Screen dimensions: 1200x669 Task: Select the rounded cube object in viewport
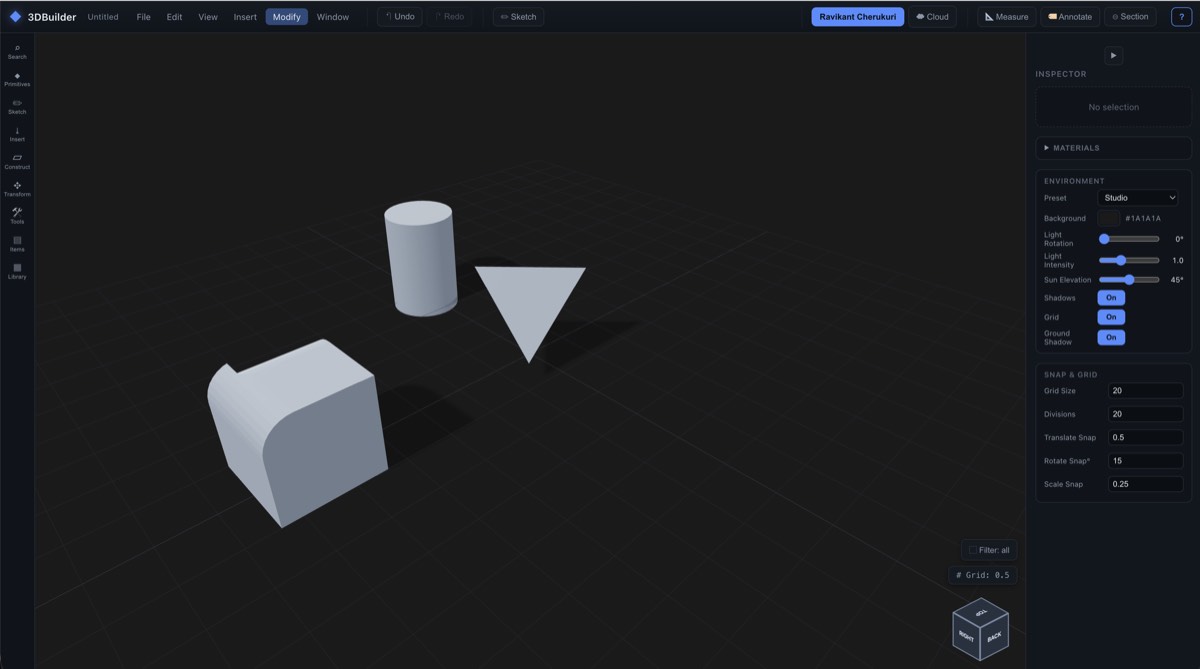coord(297,432)
